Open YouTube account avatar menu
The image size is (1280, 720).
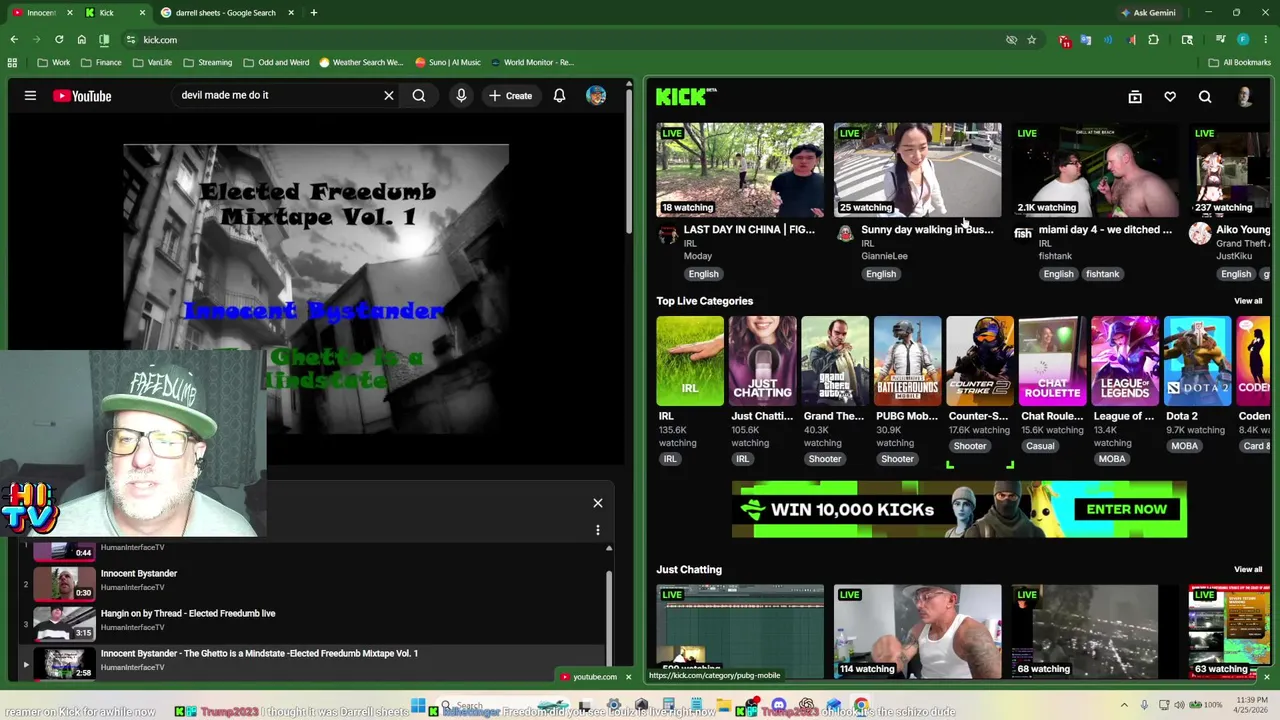(x=596, y=96)
